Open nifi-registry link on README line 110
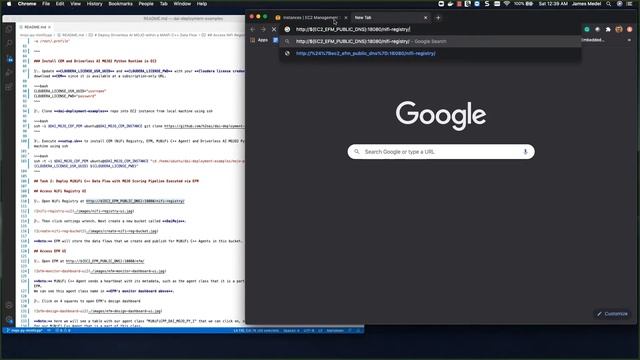The width and height of the screenshot is (640, 360). pos(135,201)
